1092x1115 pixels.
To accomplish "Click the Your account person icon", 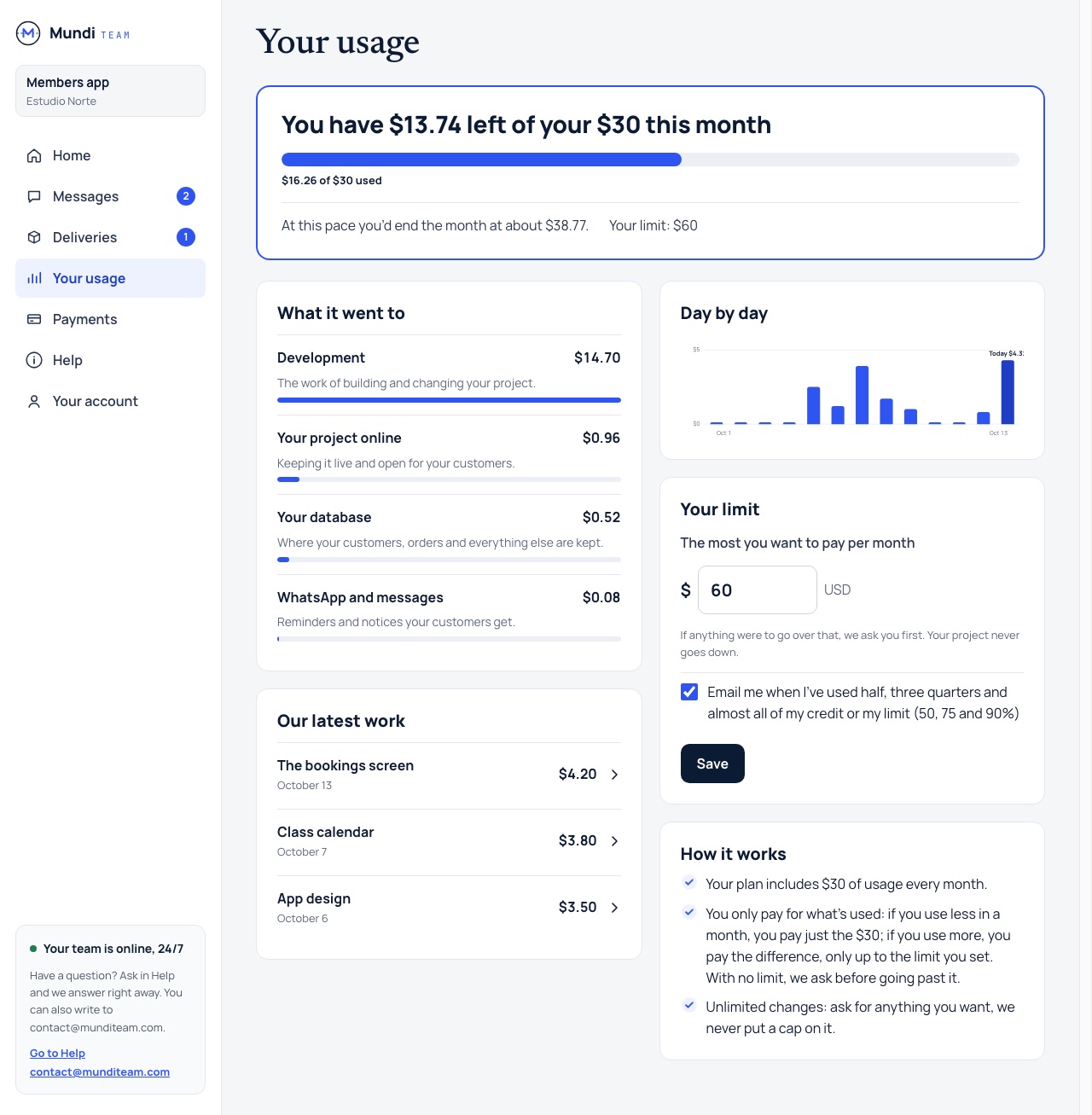I will pos(34,401).
